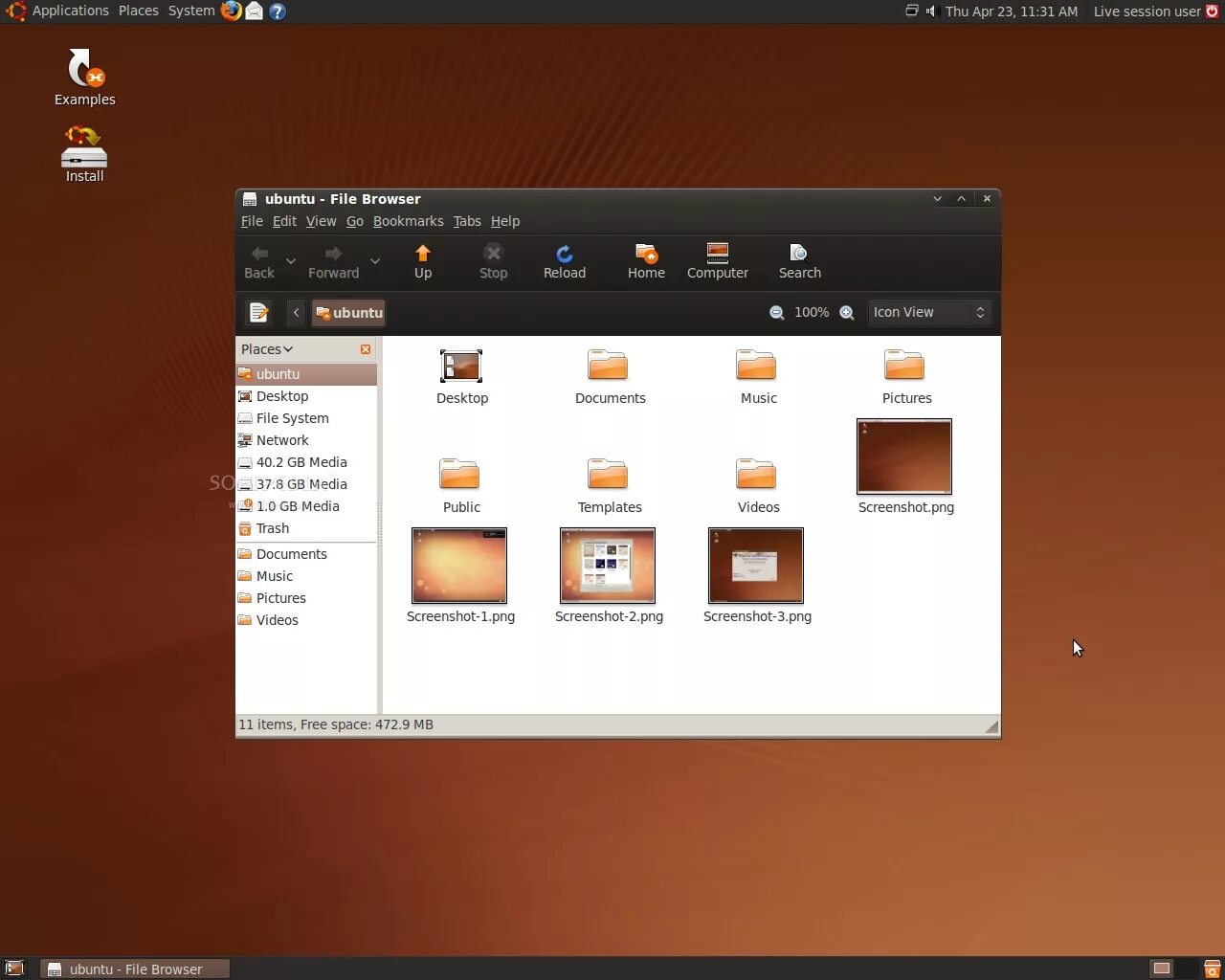Image resolution: width=1225 pixels, height=980 pixels.
Task: Click the path bar left scroll arrow
Action: click(x=297, y=313)
